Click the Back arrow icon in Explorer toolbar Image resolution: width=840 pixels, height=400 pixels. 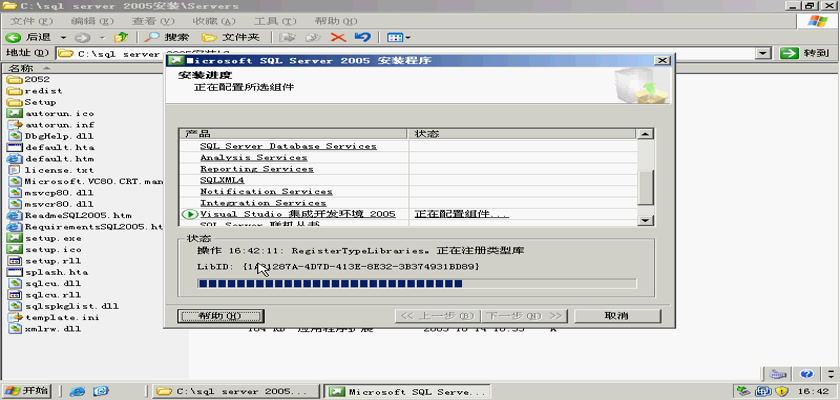coord(13,37)
